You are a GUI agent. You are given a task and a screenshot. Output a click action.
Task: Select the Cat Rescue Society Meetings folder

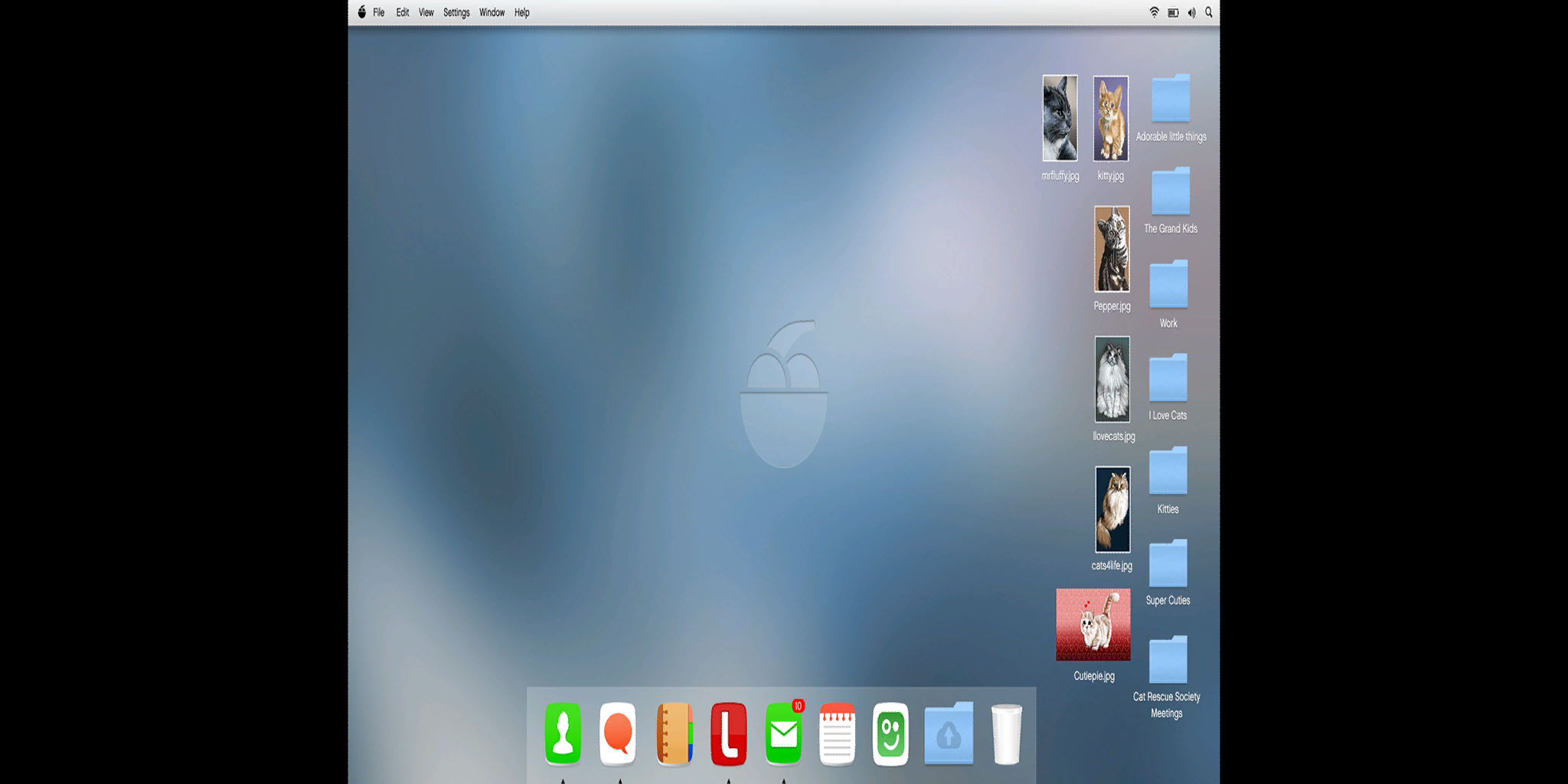coord(1167,678)
